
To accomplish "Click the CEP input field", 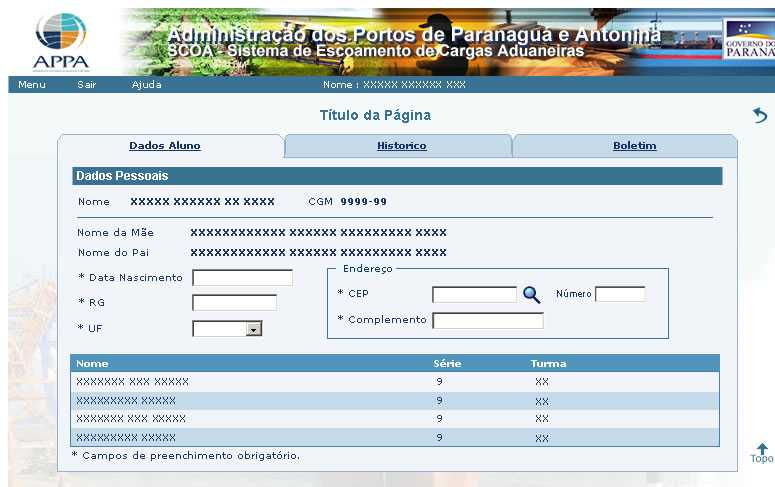I will pos(474,294).
